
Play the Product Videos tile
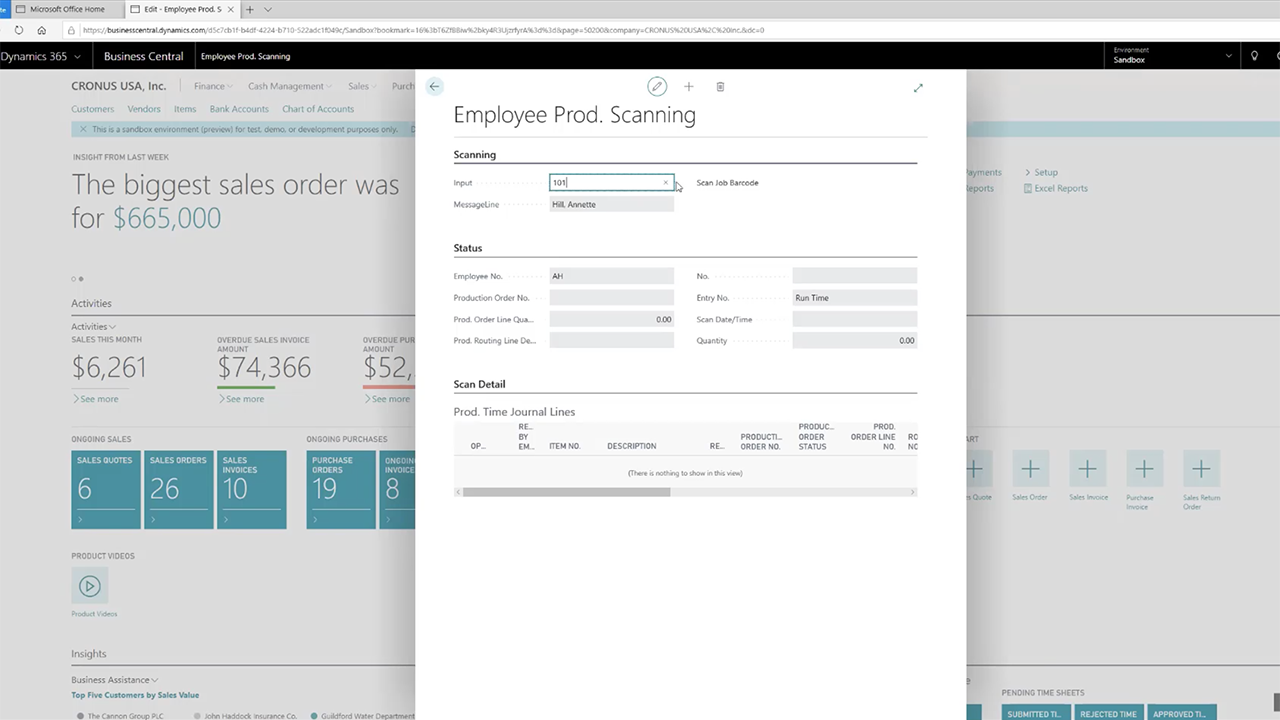(x=89, y=586)
